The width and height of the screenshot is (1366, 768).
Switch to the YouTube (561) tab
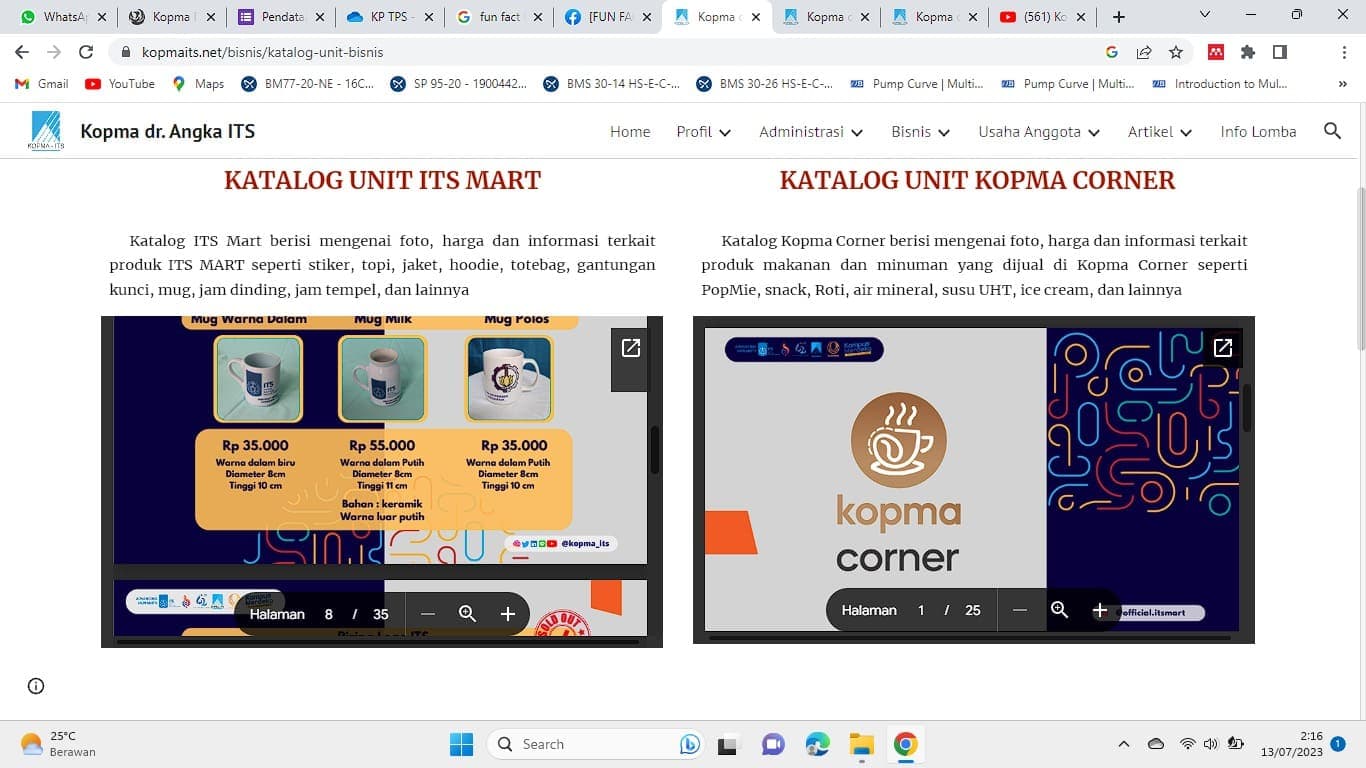[x=1043, y=17]
